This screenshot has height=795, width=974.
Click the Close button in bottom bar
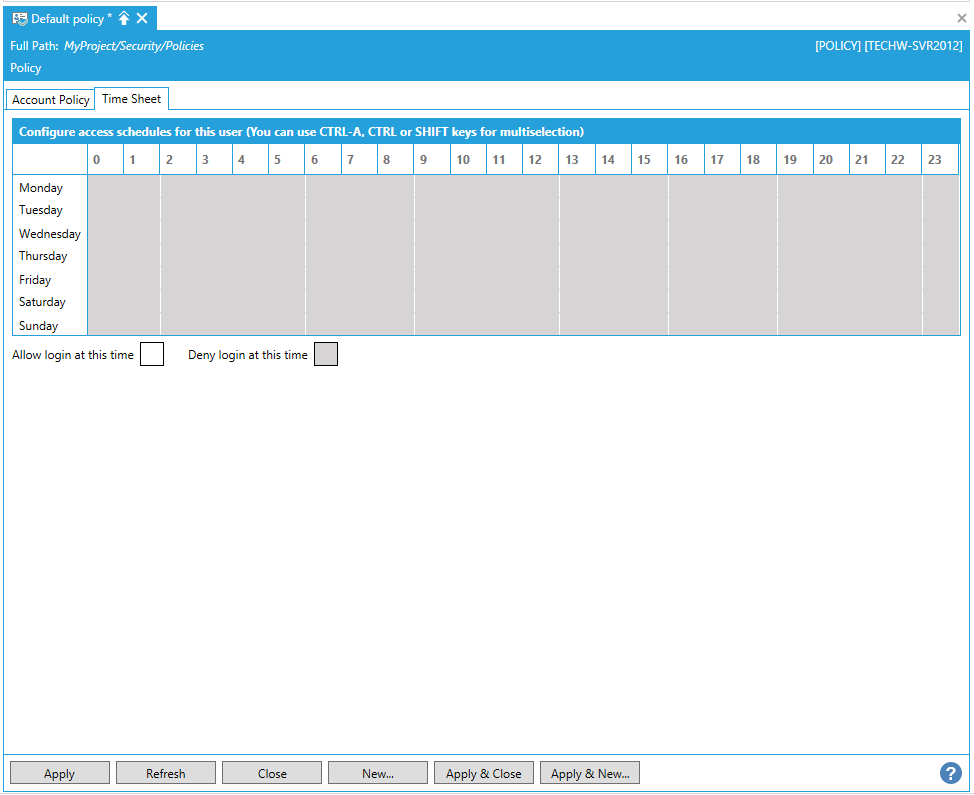[x=272, y=773]
